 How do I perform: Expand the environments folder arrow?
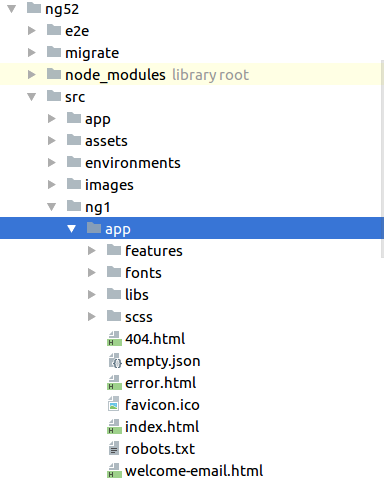tap(52, 163)
